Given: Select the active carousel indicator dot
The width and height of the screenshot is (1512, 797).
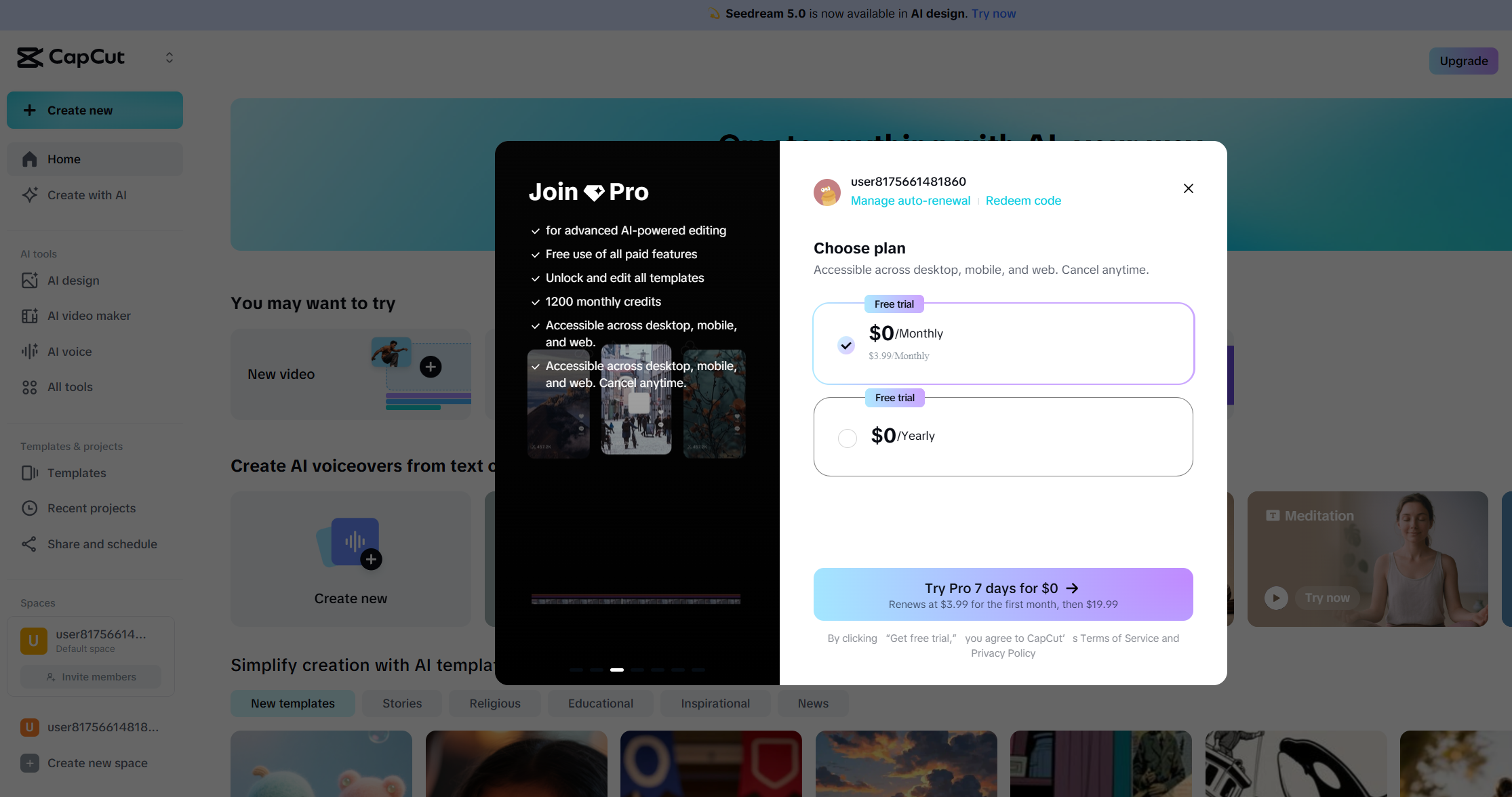Looking at the screenshot, I should click(616, 670).
